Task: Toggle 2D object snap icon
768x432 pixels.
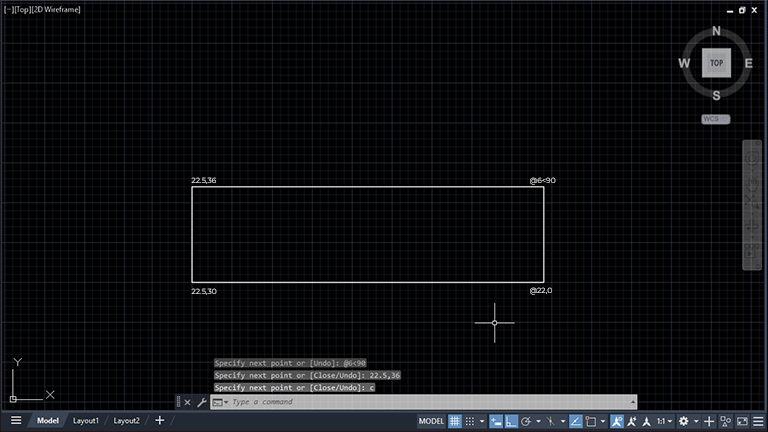Action: (x=591, y=421)
